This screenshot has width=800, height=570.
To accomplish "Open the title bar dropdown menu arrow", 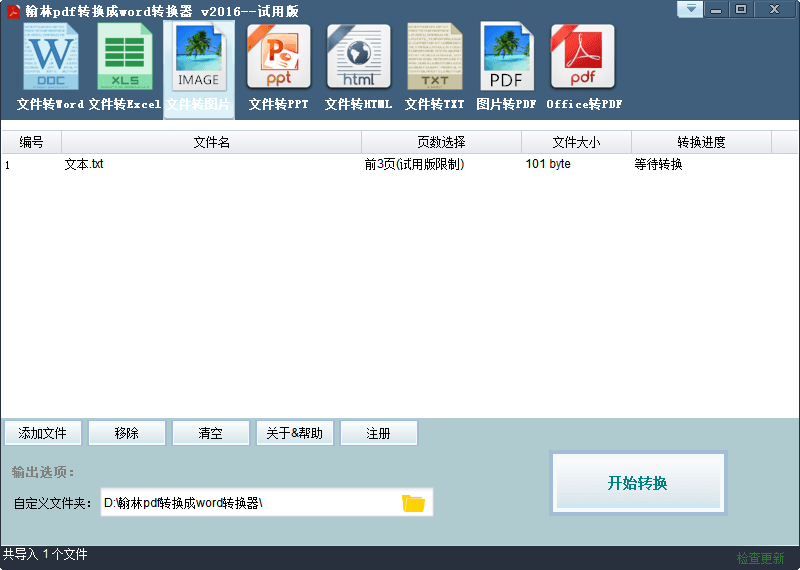I will point(690,9).
